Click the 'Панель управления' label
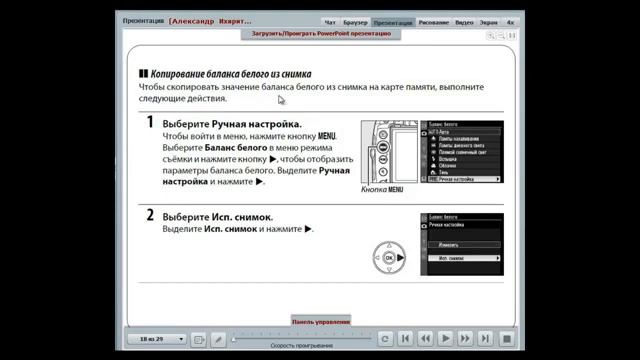The image size is (640, 360). 321,322
